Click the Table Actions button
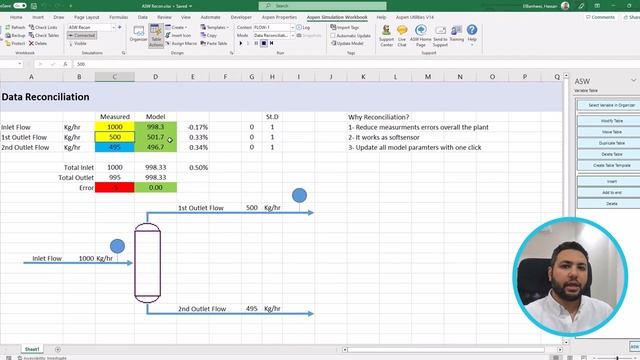 pyautogui.click(x=156, y=36)
